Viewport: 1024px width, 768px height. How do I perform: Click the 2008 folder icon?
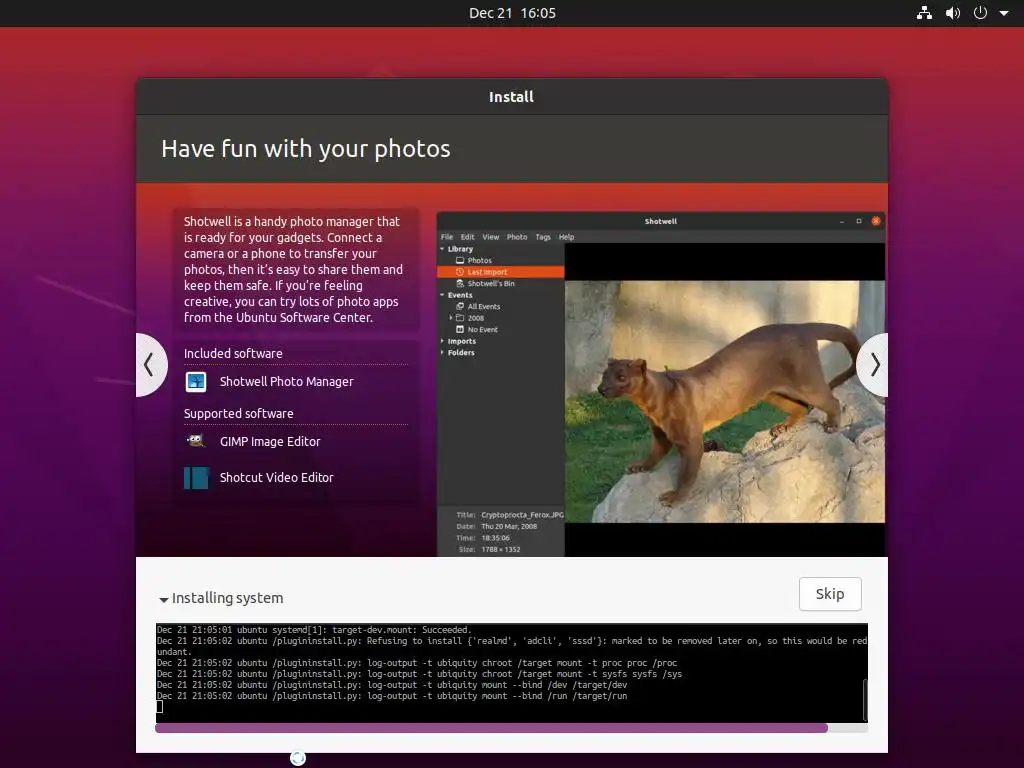(x=460, y=318)
